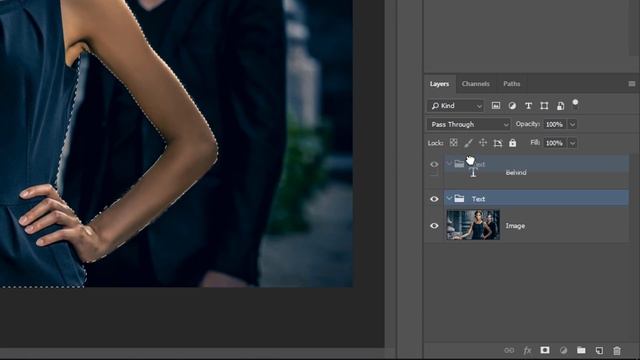Switch to the Layers tab
The image size is (640, 360).
[439, 84]
